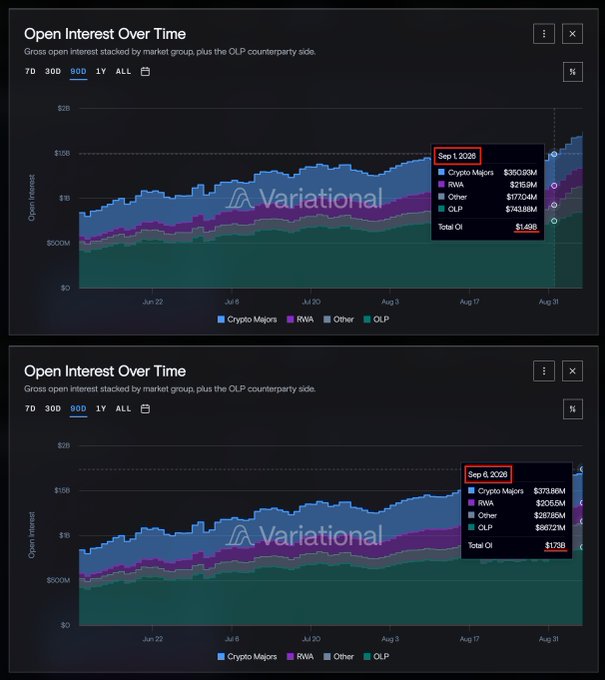Screen dimensions: 605x680
Task: Select ALL range in the bottom chart
Action: pos(123,409)
